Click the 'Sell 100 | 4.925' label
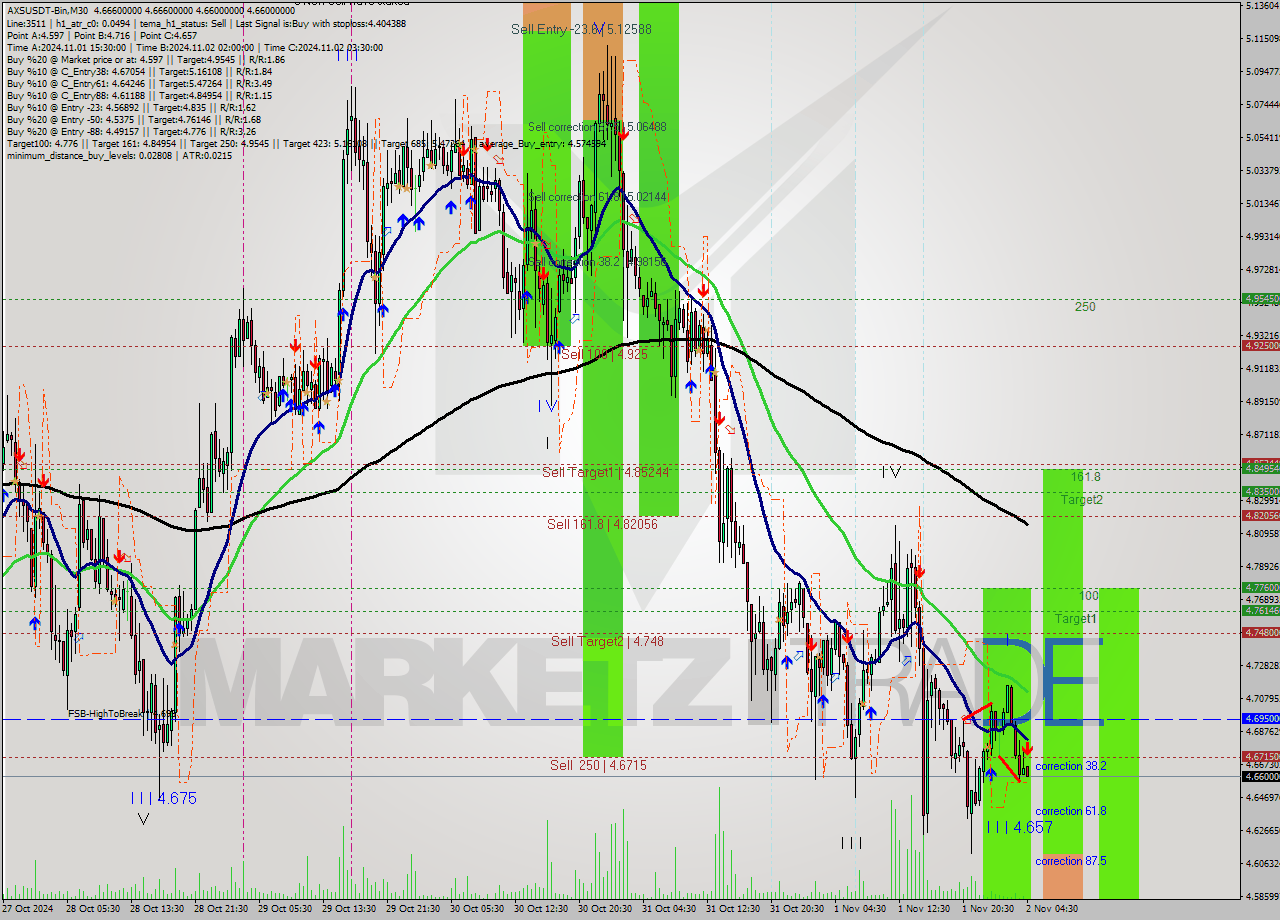This screenshot has width=1280, height=920. pyautogui.click(x=604, y=354)
